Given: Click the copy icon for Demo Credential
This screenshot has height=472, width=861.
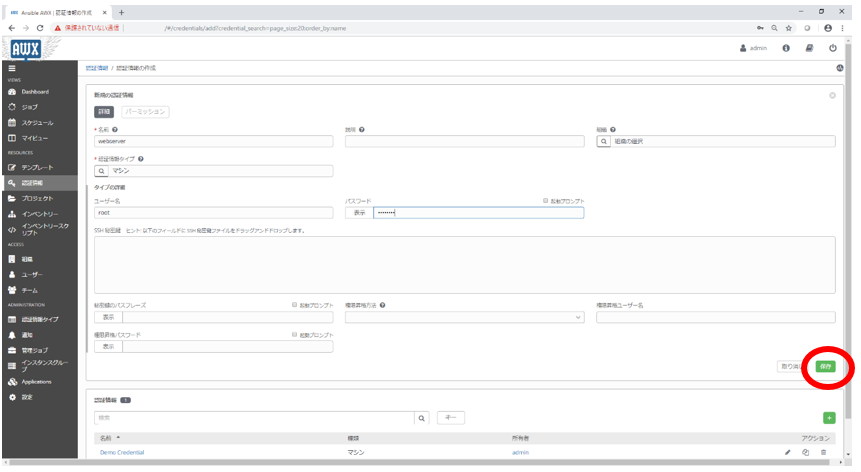Looking at the screenshot, I should tap(805, 452).
